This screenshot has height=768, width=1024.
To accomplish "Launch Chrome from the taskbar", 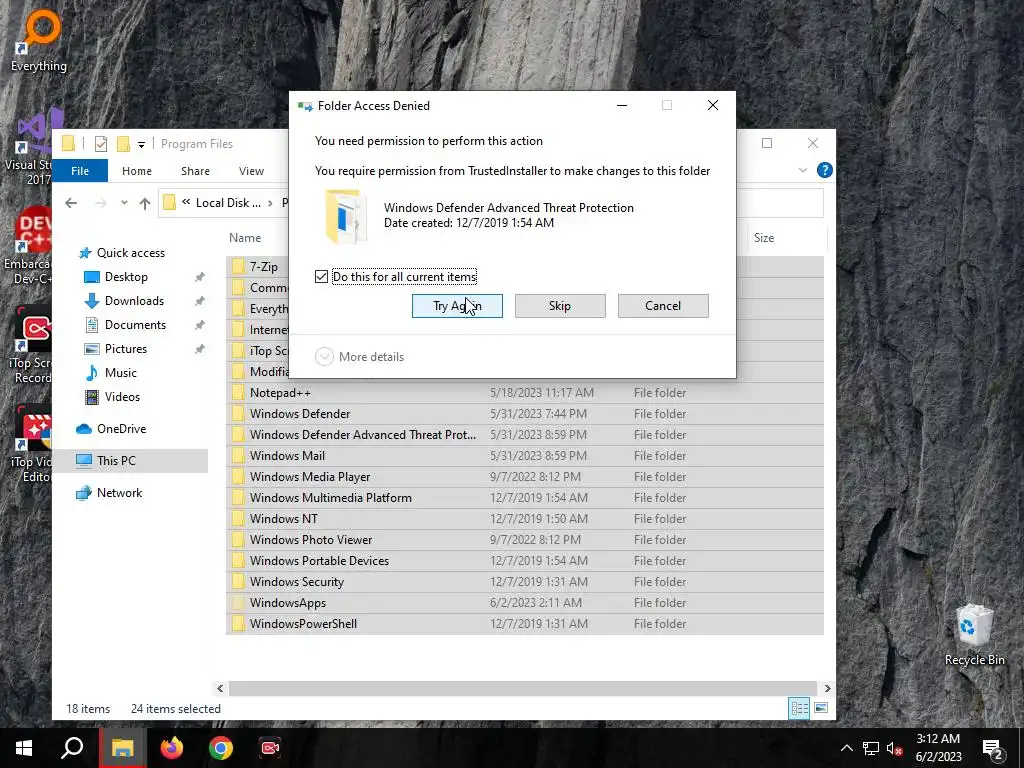I will [x=221, y=748].
